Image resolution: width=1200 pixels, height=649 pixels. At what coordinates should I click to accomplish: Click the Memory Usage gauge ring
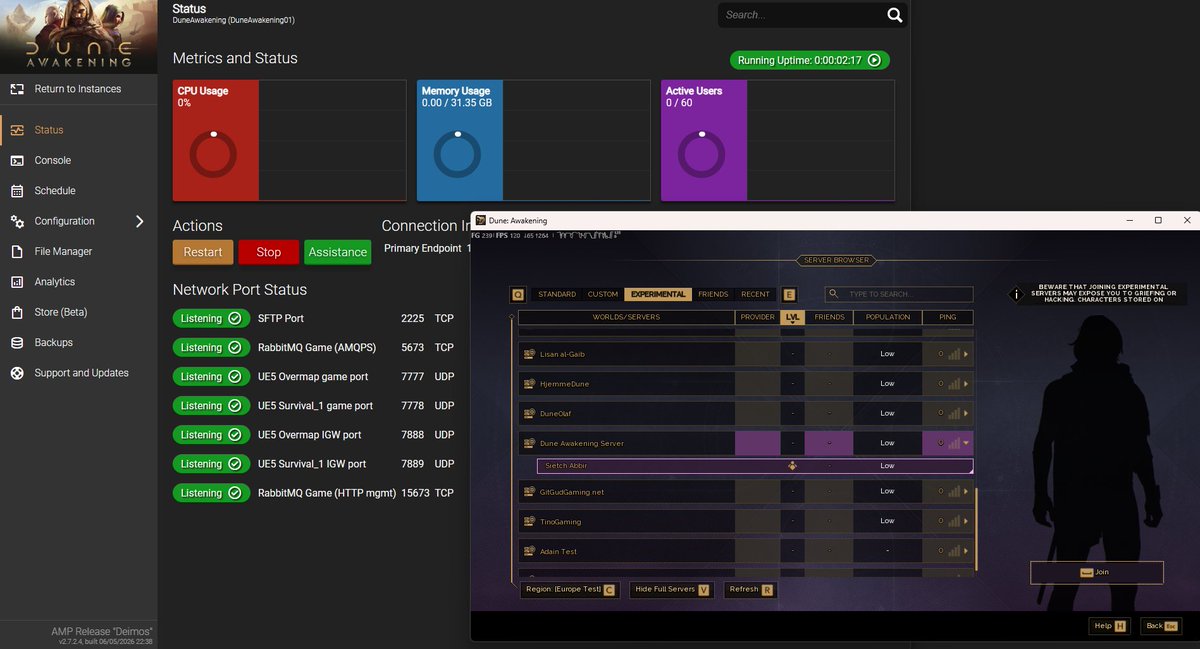click(458, 155)
